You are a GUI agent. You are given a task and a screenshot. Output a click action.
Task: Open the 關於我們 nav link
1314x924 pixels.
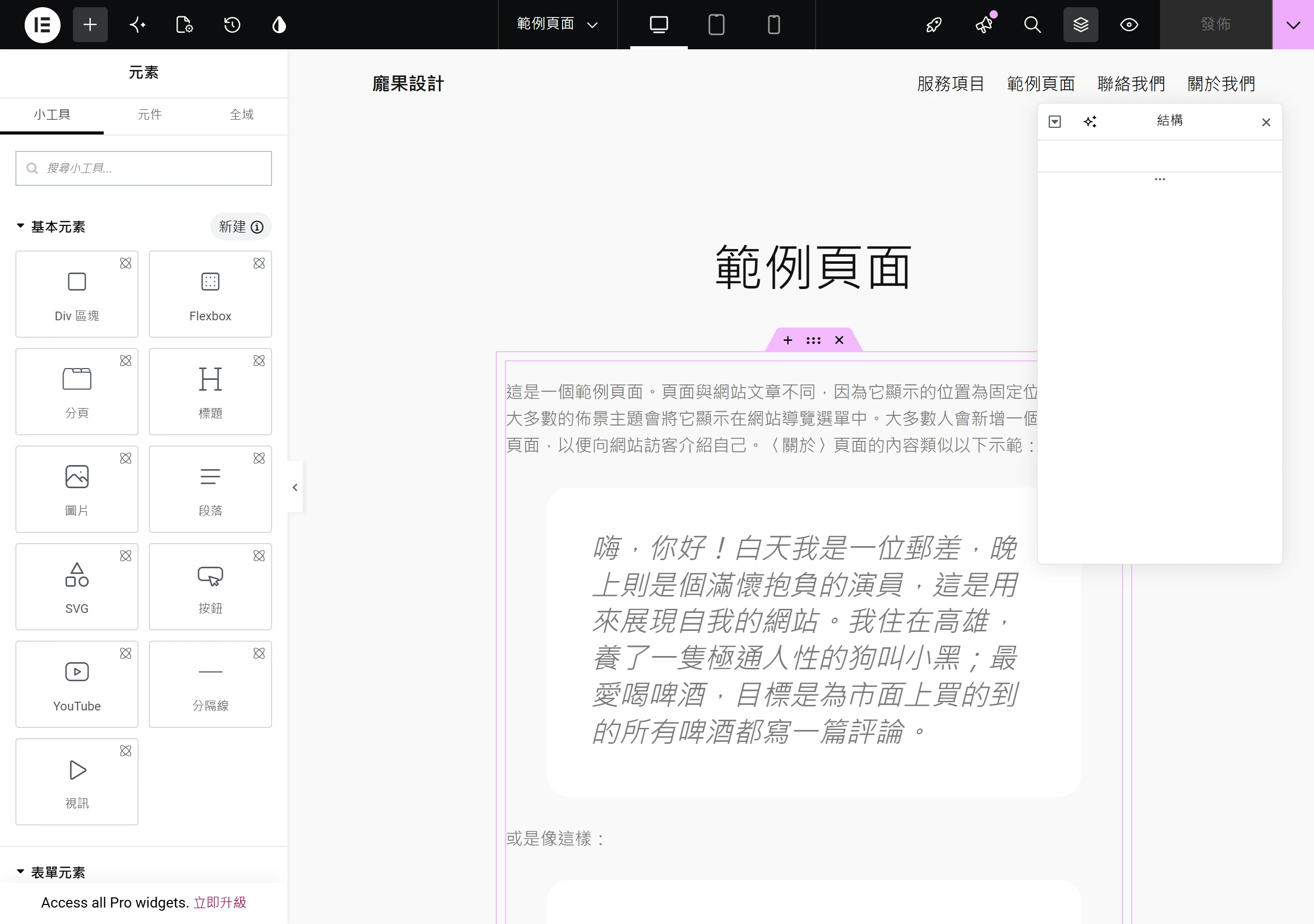1221,84
